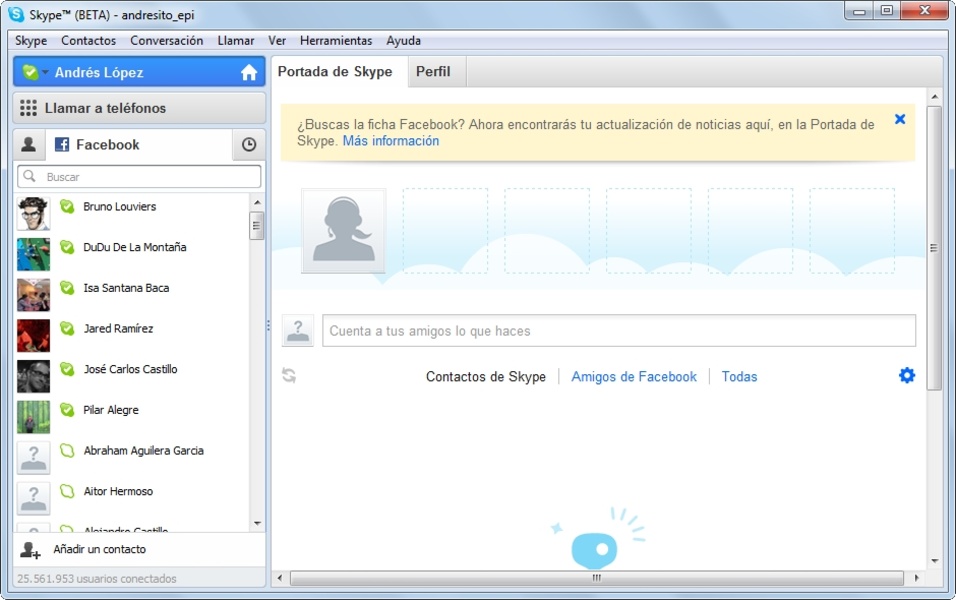The height and width of the screenshot is (600, 956).
Task: Click the Buscar search field
Action: click(140, 177)
